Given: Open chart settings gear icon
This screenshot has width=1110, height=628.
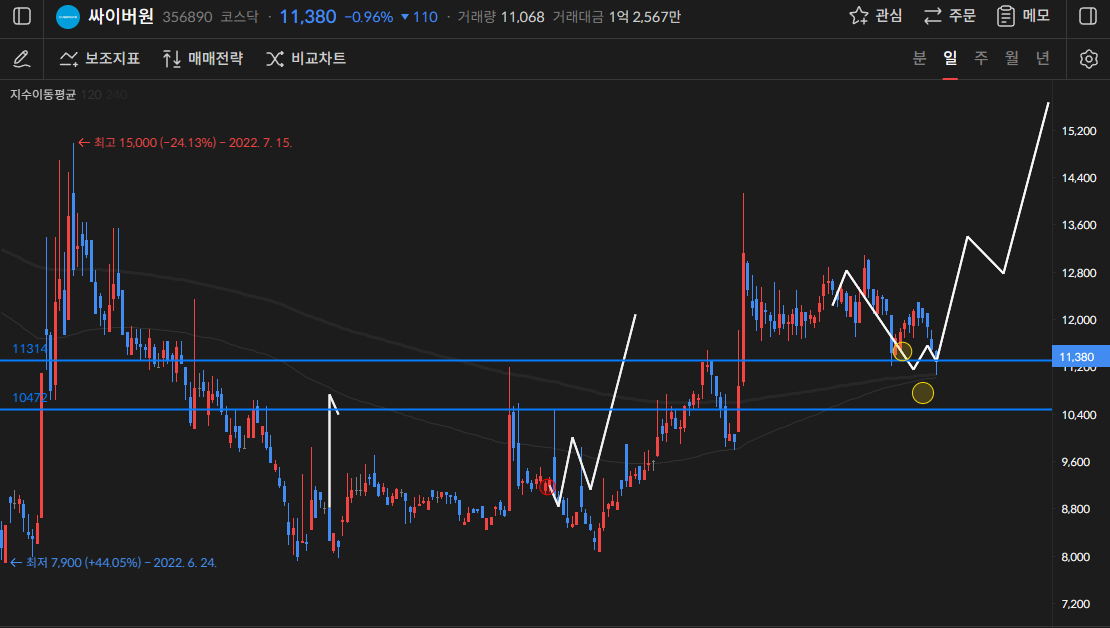Looking at the screenshot, I should coord(1088,59).
